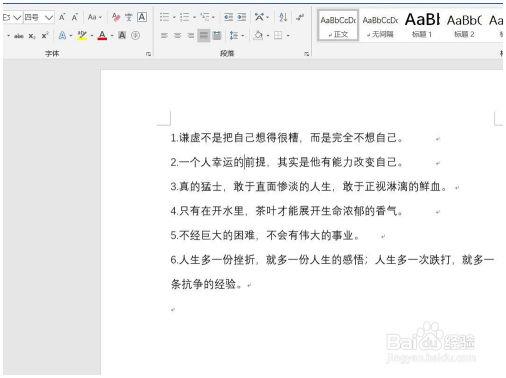Click line 2 starting 一个人幸运的前提
Viewport: 506px width, 378px height.
click(x=287, y=162)
